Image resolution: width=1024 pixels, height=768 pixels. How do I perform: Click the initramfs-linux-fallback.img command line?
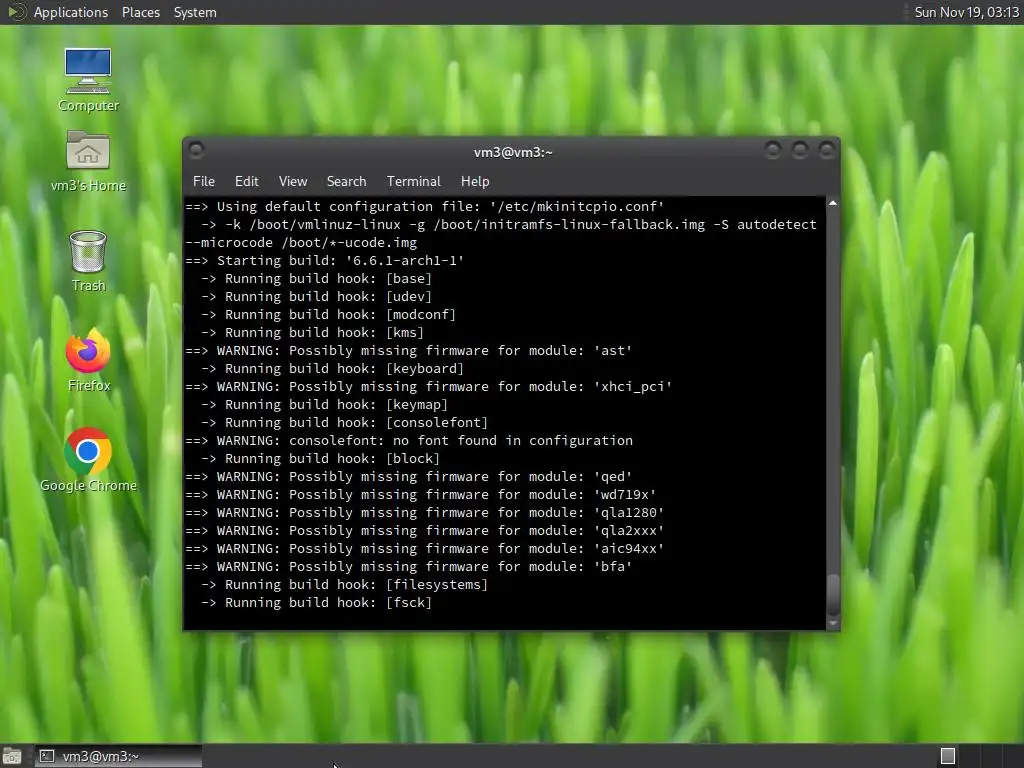tap(509, 225)
